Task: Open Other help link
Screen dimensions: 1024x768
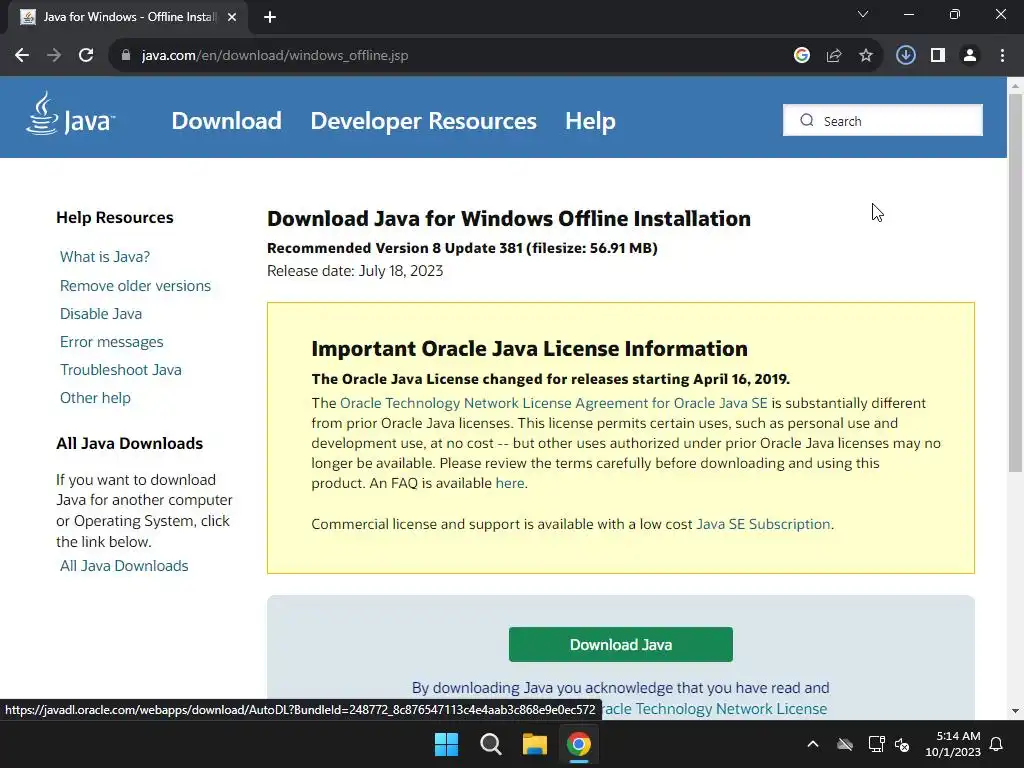Action: click(x=95, y=398)
